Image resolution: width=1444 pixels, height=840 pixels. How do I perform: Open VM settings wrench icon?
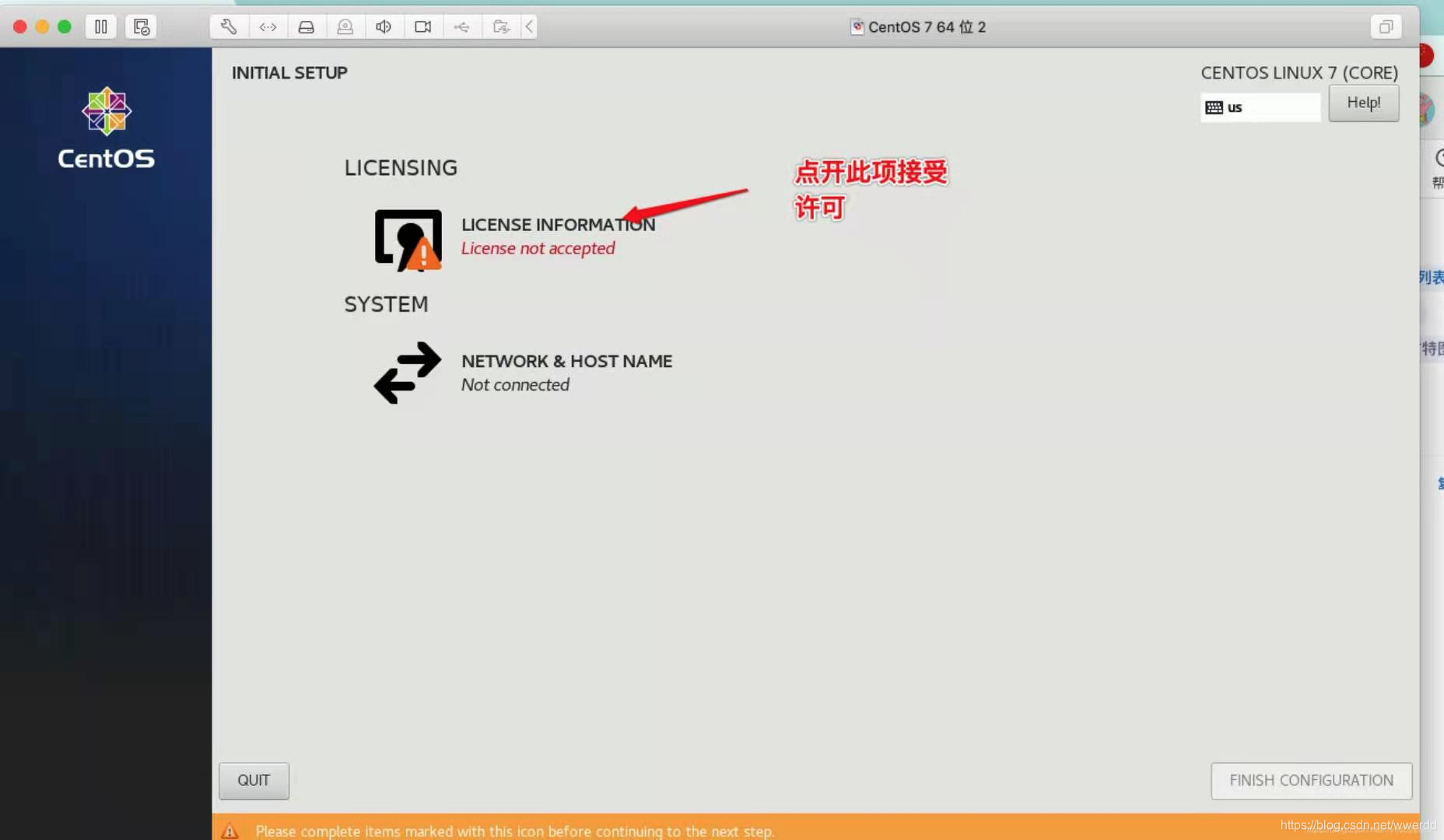pos(229,27)
